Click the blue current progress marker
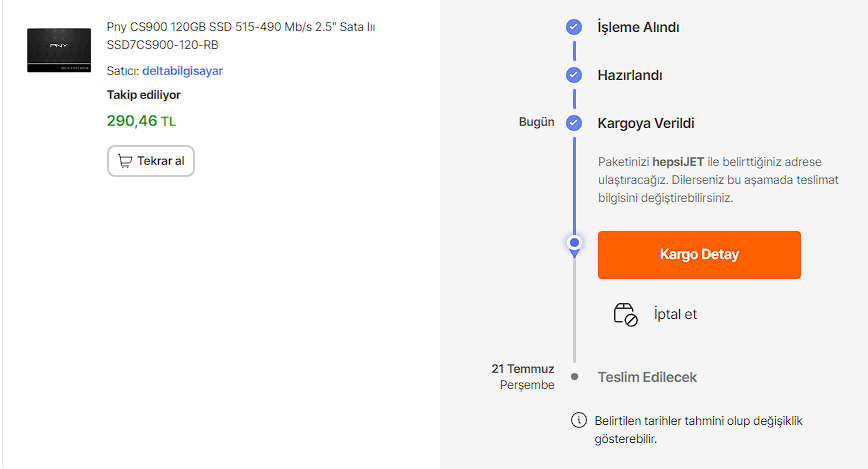Image resolution: width=868 pixels, height=469 pixels. tap(574, 243)
